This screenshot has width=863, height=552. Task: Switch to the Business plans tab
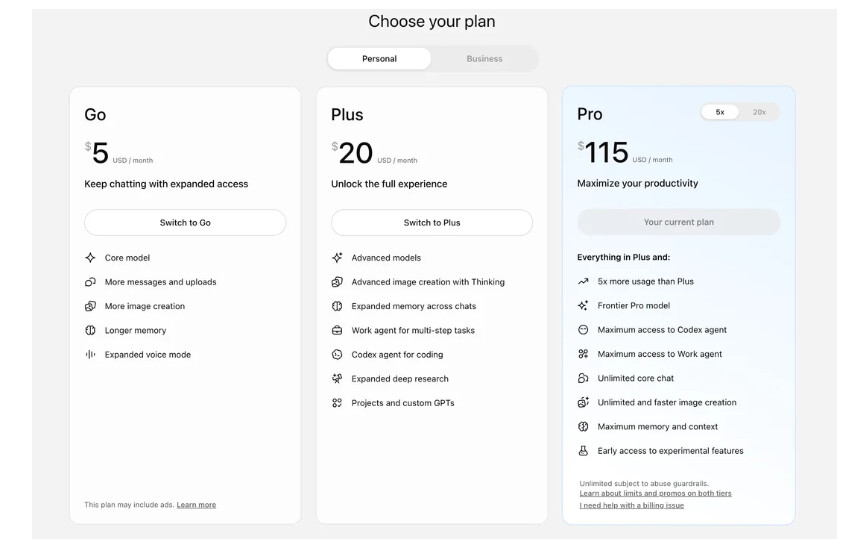pyautogui.click(x=484, y=59)
